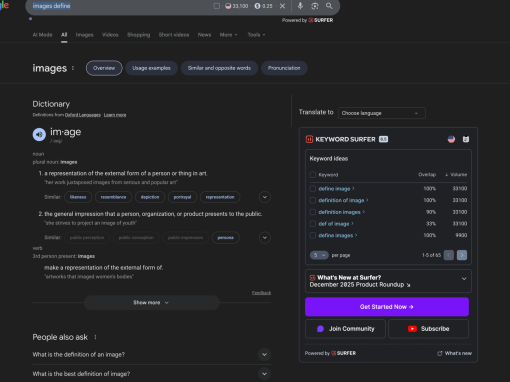Play pronunciation audio for im·age

[x=39, y=135]
